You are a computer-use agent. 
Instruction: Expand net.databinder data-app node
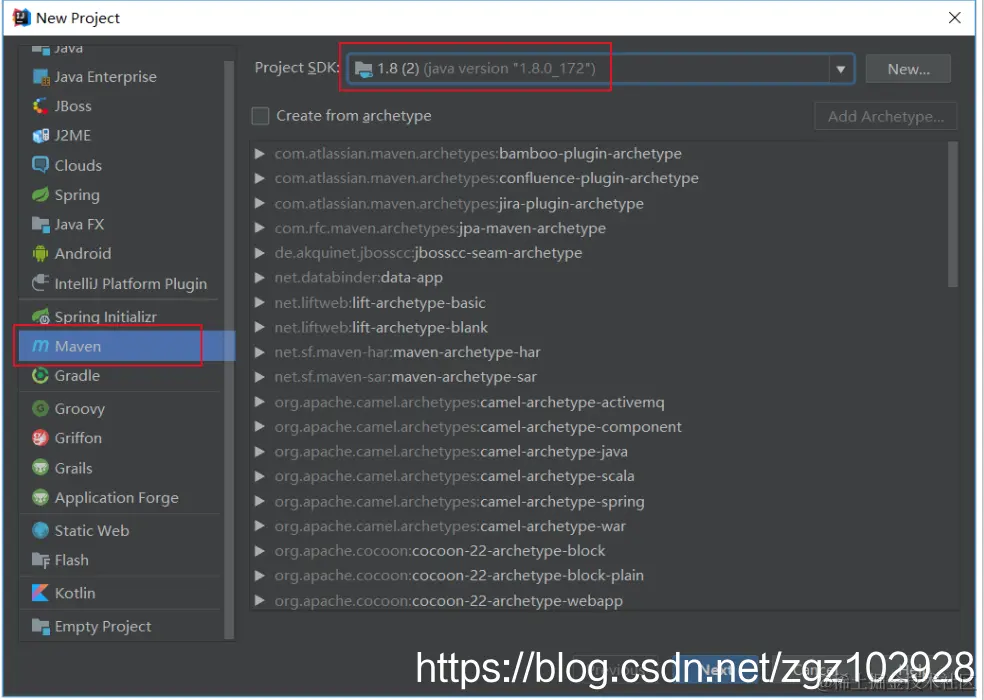(x=259, y=277)
